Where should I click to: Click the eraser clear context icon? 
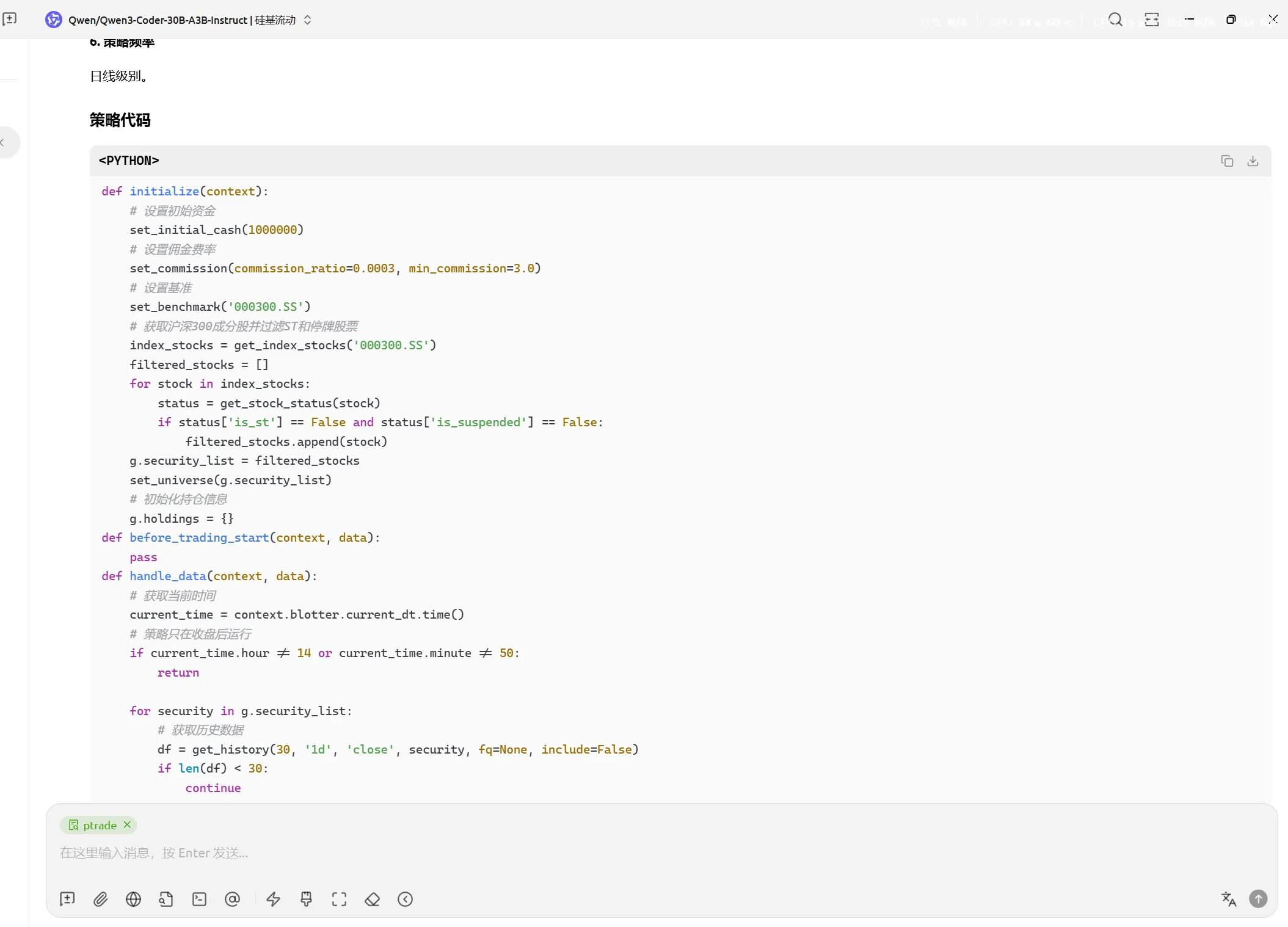click(x=372, y=899)
